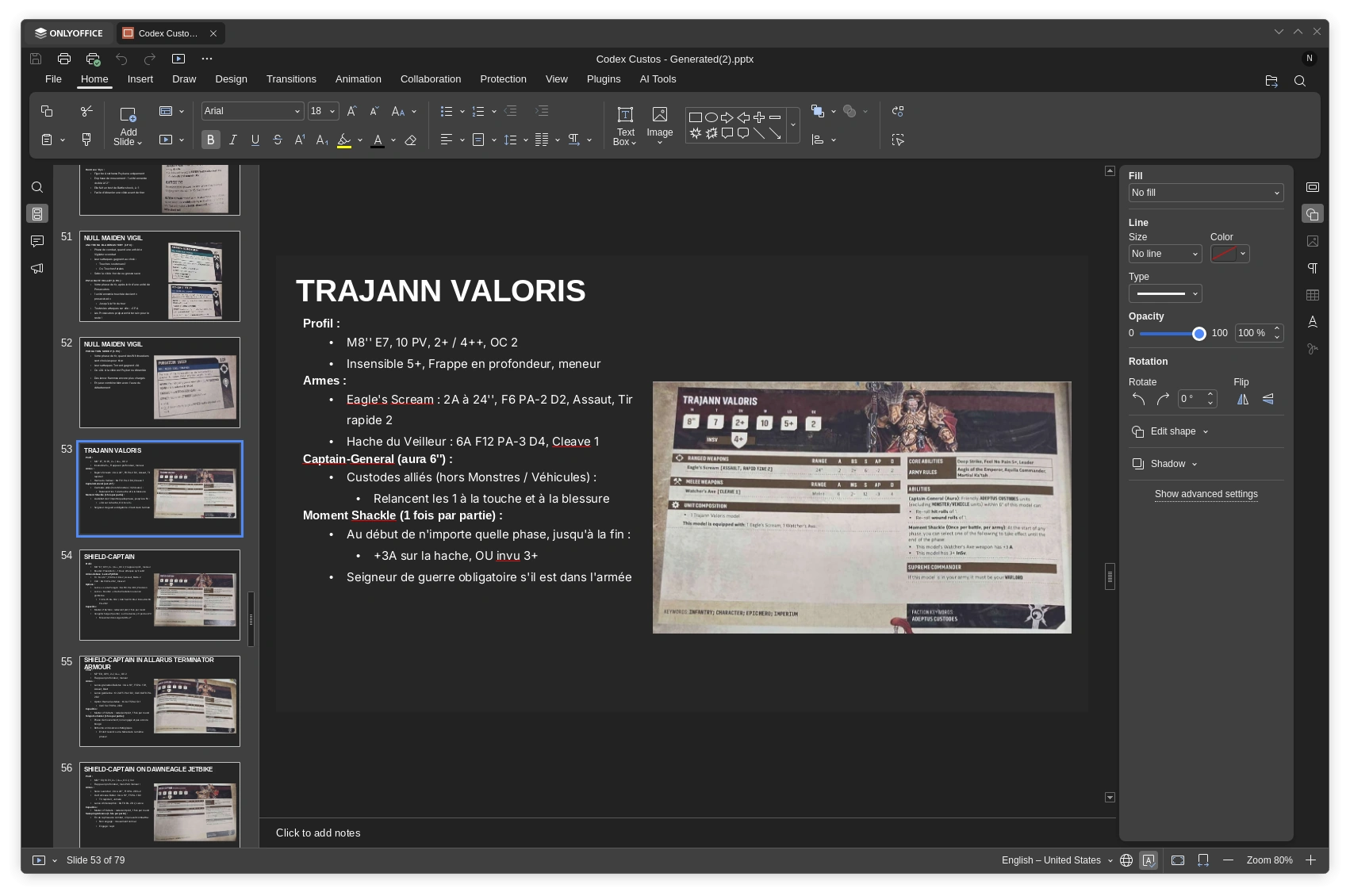Click the Add Slide icon
Image resolution: width=1350 pixels, height=896 pixels.
[128, 115]
